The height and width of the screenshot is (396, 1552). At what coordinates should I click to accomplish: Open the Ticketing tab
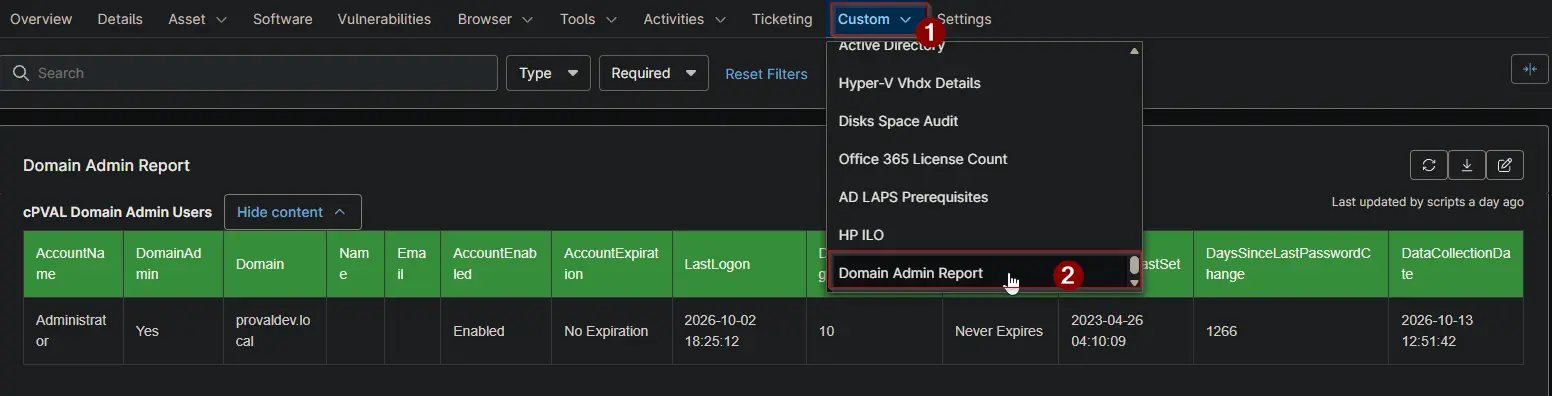coord(782,19)
